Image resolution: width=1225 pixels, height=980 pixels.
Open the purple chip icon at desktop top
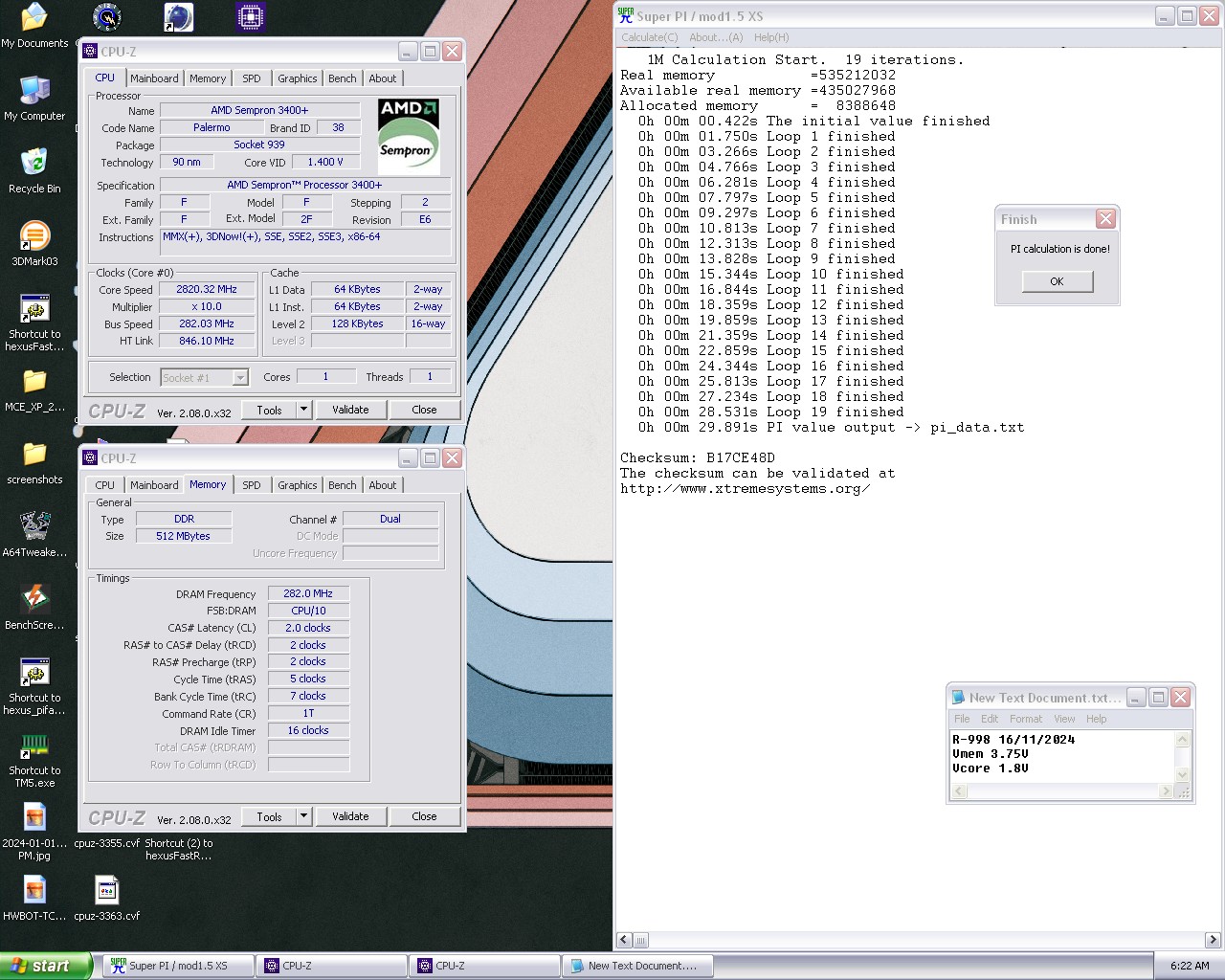coord(250,17)
